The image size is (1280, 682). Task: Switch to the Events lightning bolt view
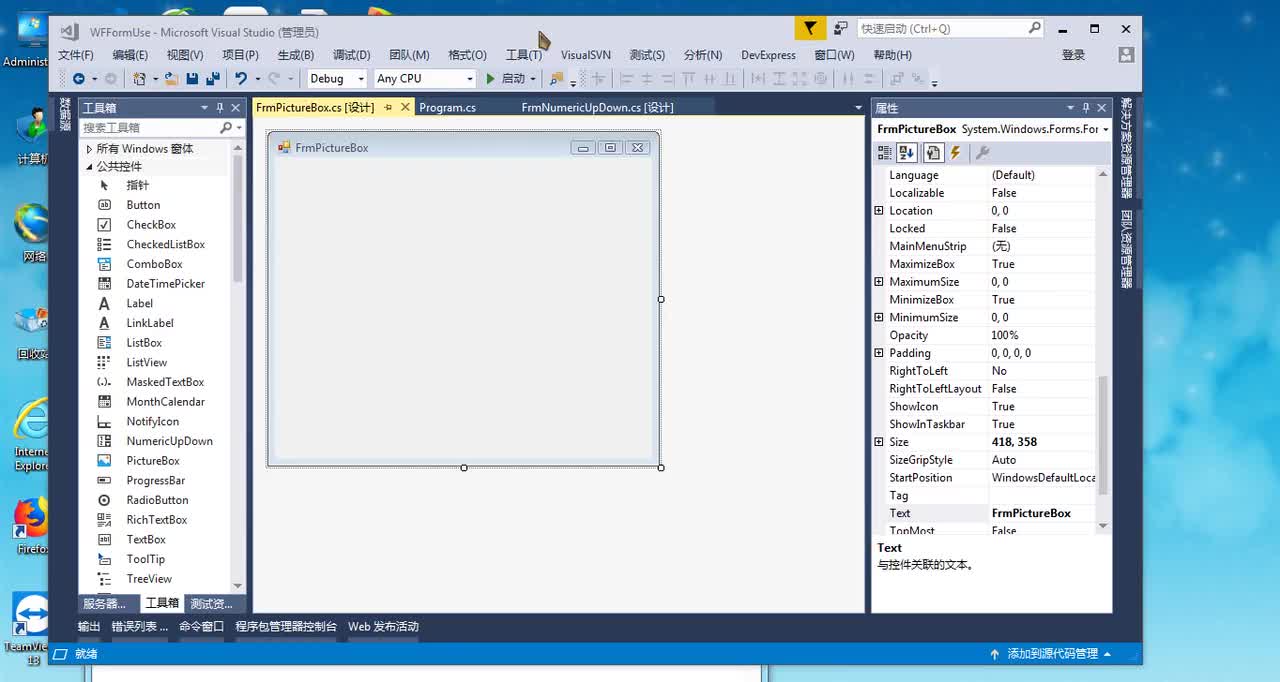[x=955, y=153]
